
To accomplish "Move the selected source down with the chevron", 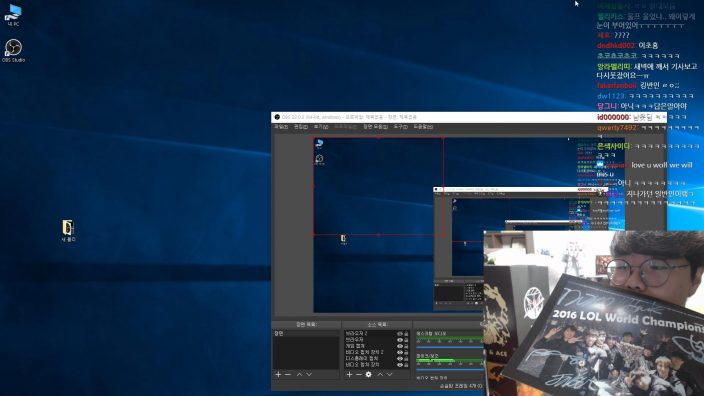I will point(390,374).
